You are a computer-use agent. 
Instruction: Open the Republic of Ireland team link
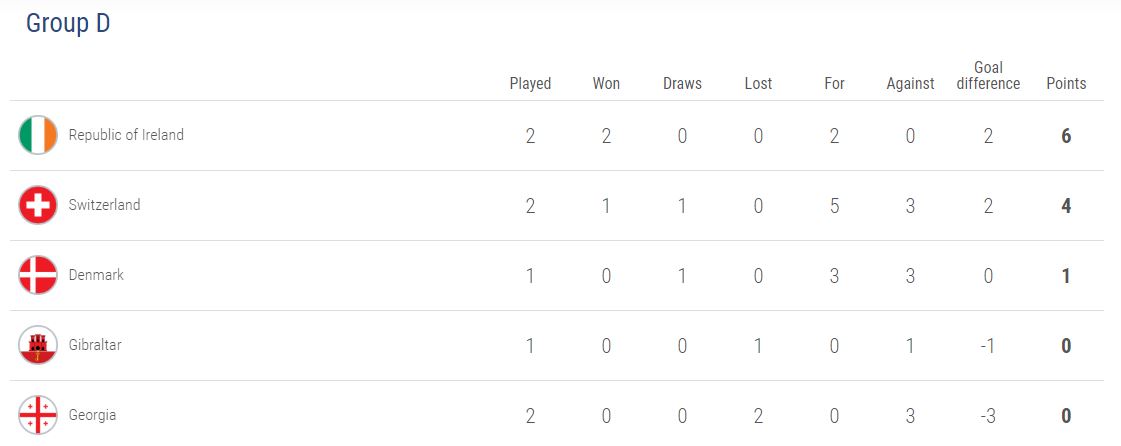pyautogui.click(x=126, y=135)
